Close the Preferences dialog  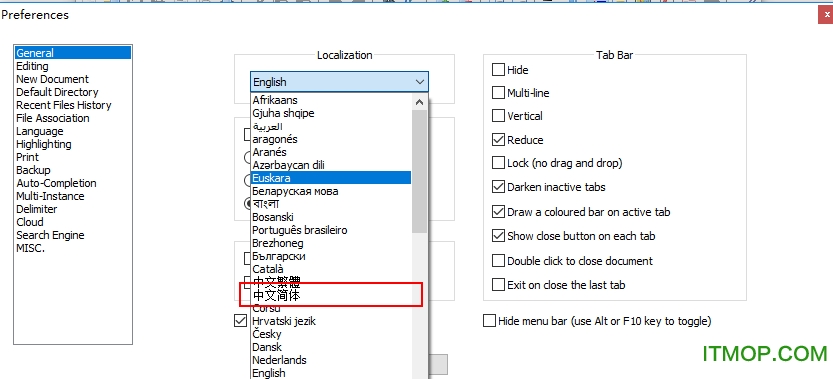pyautogui.click(x=825, y=15)
